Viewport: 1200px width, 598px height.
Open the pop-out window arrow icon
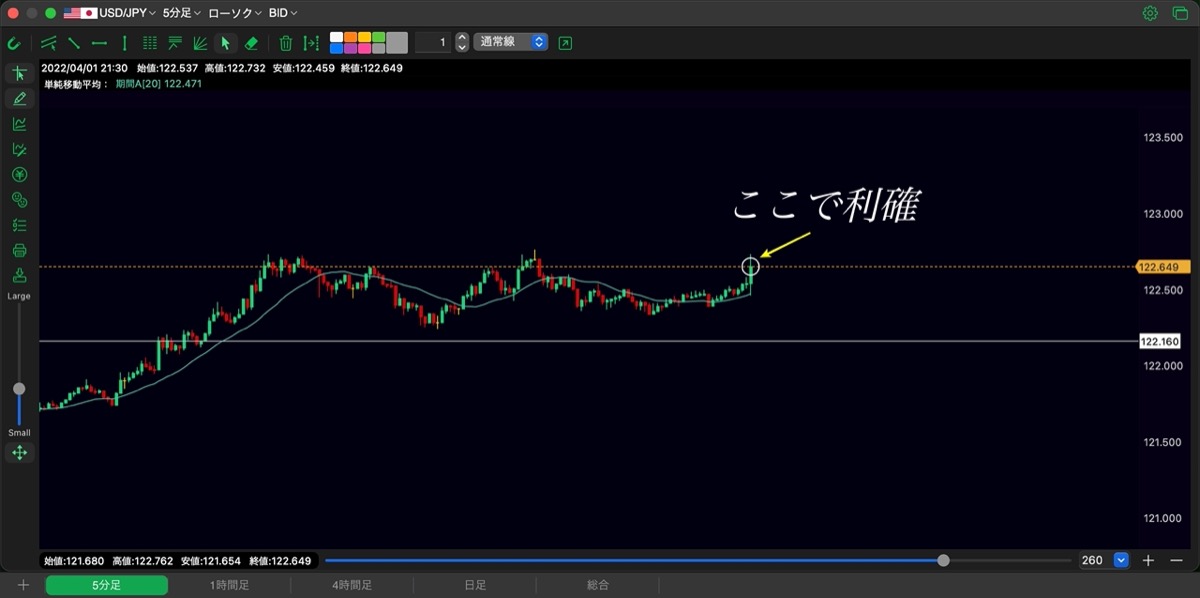(x=566, y=43)
